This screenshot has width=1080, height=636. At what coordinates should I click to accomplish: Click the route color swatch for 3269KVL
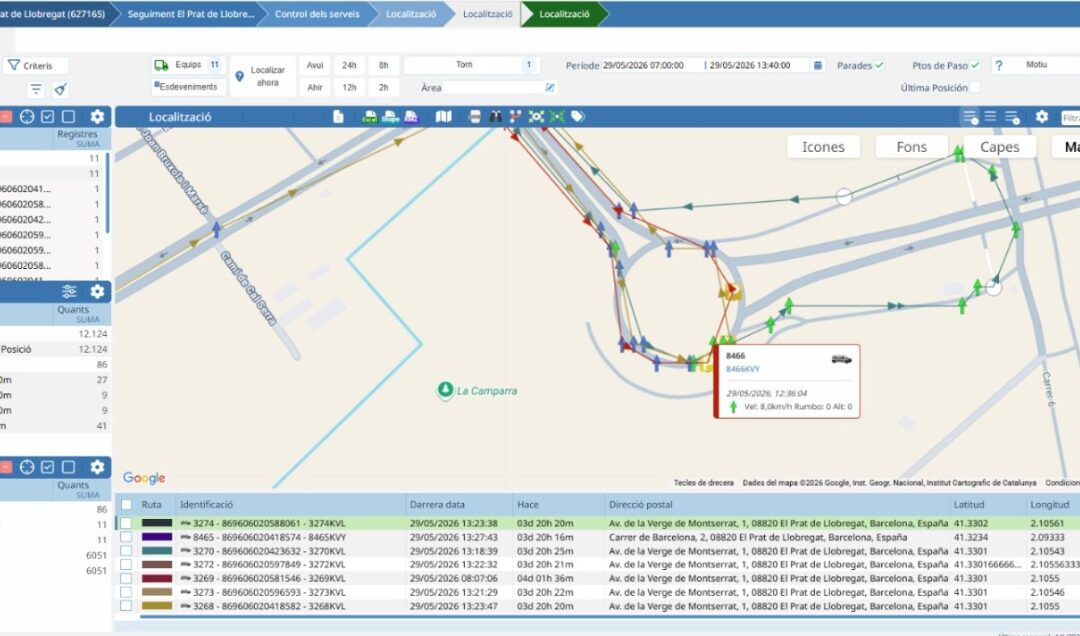pos(157,578)
